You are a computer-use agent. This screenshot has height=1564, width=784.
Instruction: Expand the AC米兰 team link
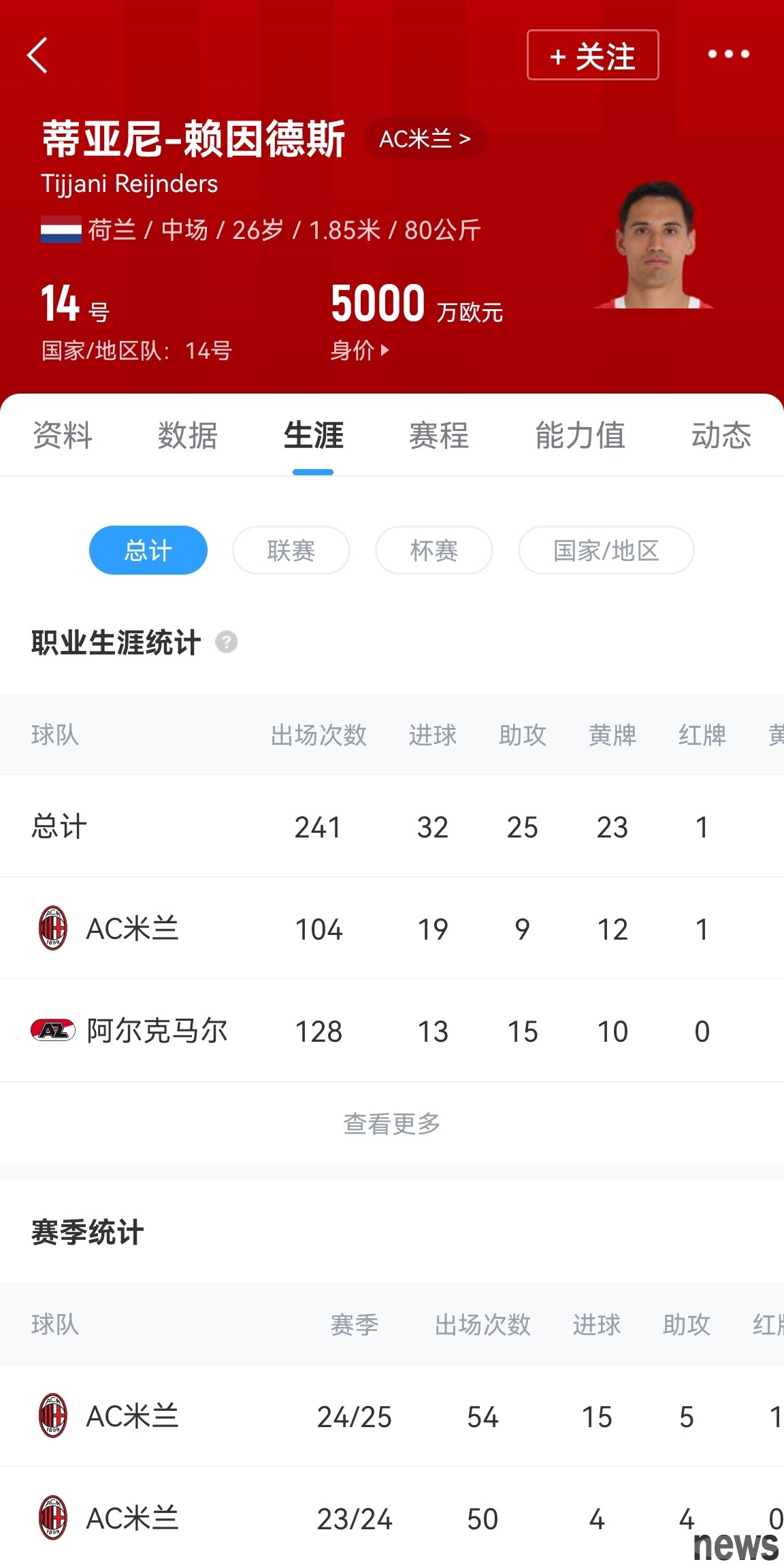(x=425, y=139)
